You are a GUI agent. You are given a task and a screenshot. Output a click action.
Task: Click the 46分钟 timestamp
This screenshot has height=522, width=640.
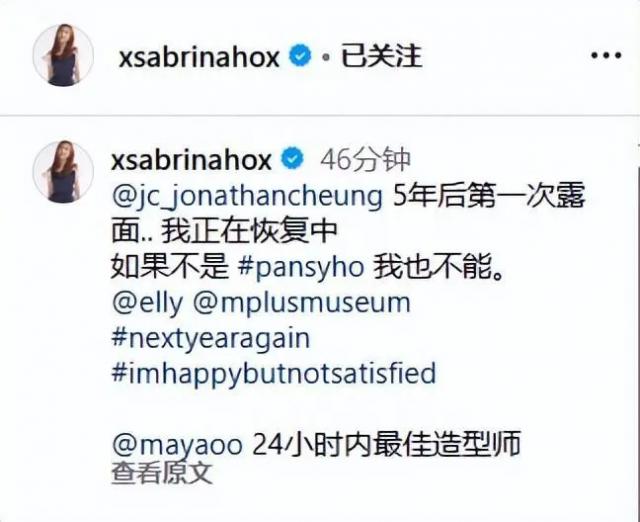pyautogui.click(x=365, y=160)
